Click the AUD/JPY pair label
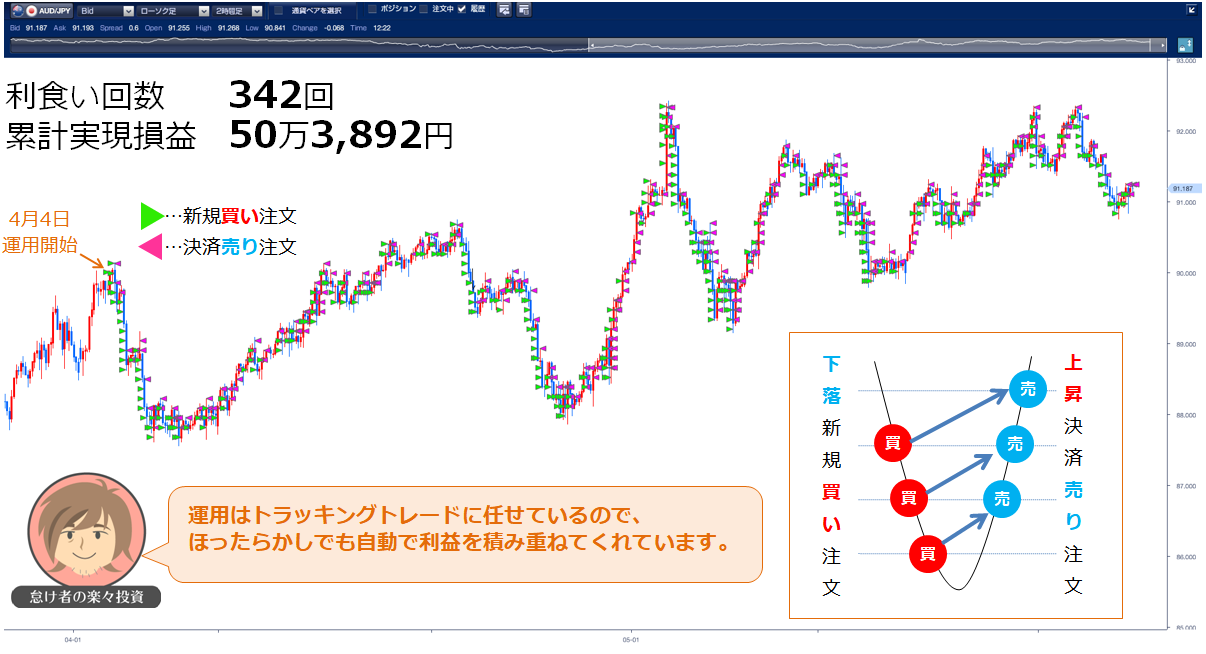Screen dimensions: 1206x654 click(56, 10)
